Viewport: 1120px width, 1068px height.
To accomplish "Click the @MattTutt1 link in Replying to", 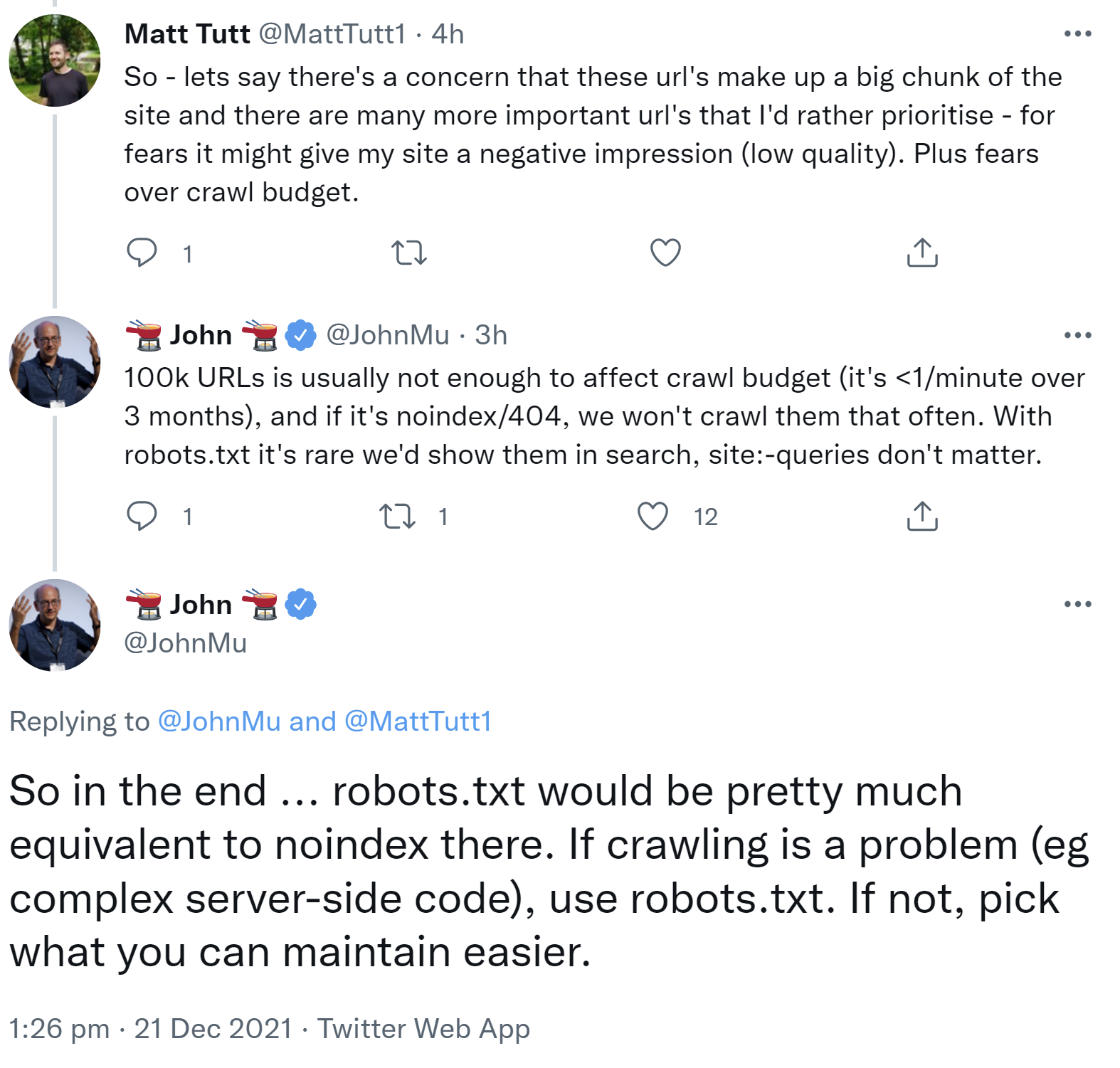I will [418, 721].
